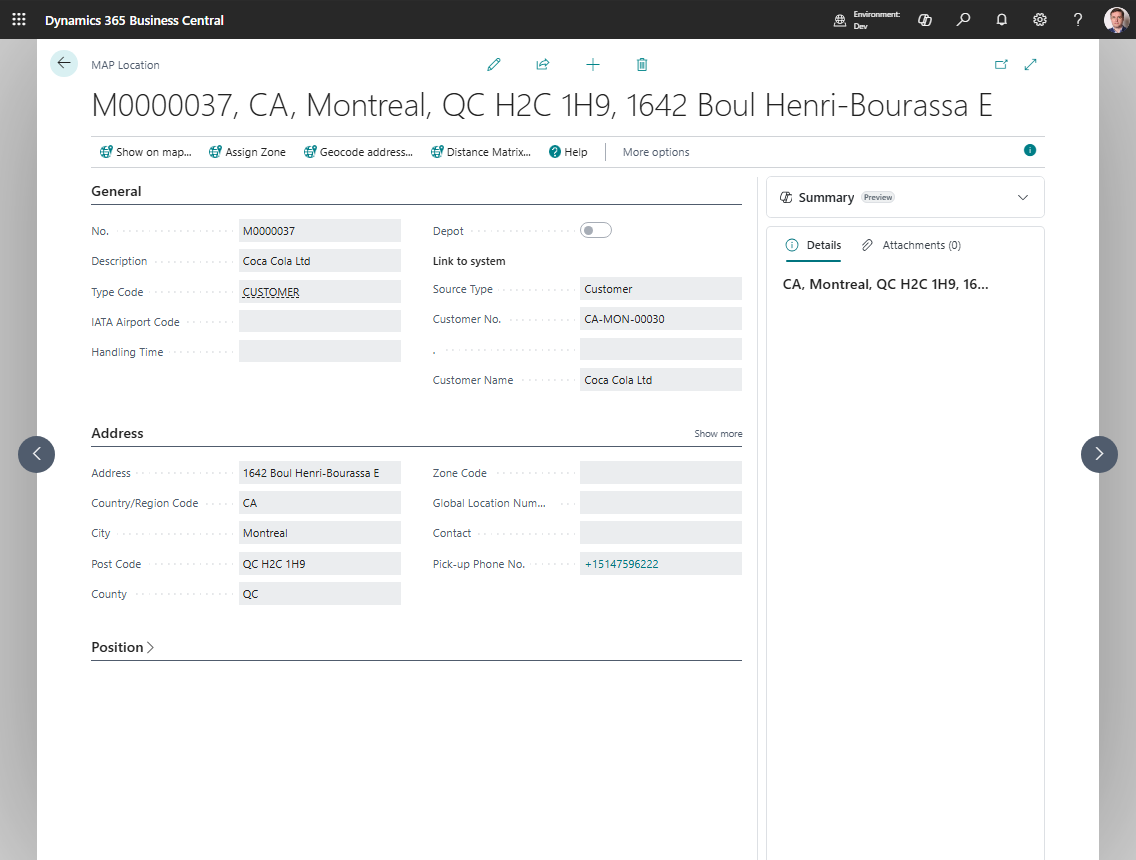Image resolution: width=1136 pixels, height=860 pixels.
Task: Open the CUSTOMER type code link
Action: point(271,292)
